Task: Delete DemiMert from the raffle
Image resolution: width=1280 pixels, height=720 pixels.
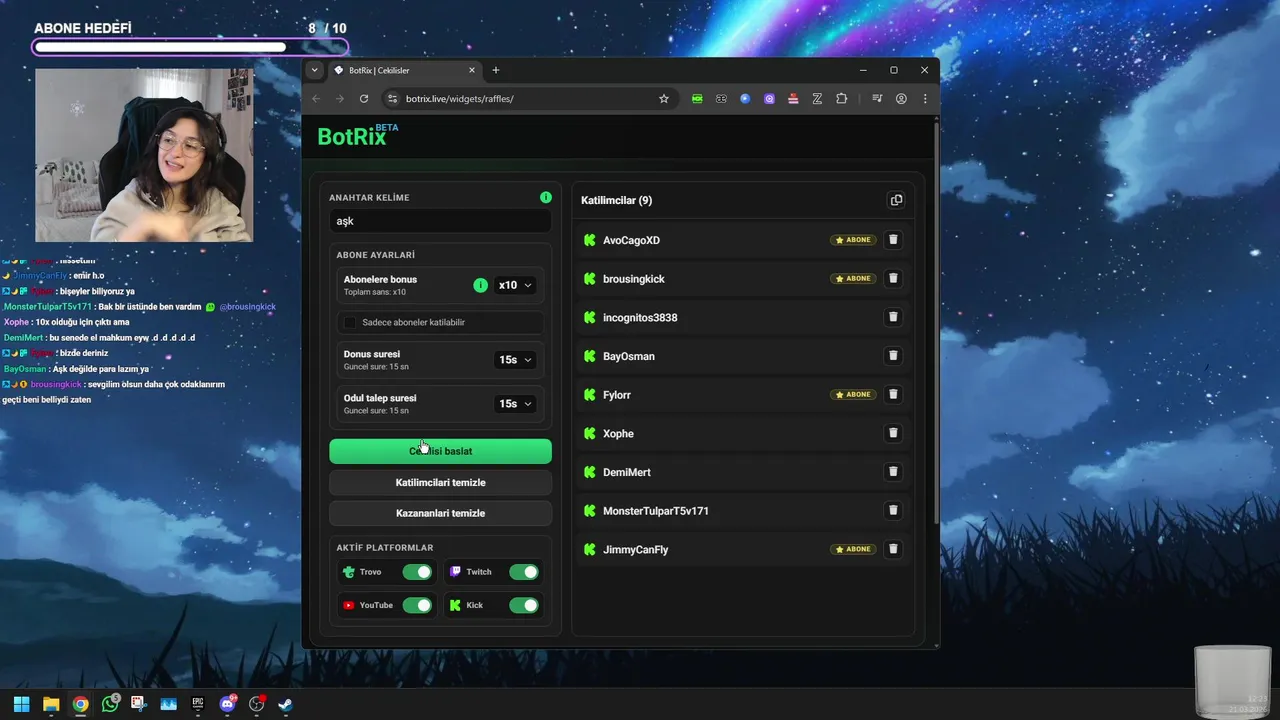Action: click(893, 472)
